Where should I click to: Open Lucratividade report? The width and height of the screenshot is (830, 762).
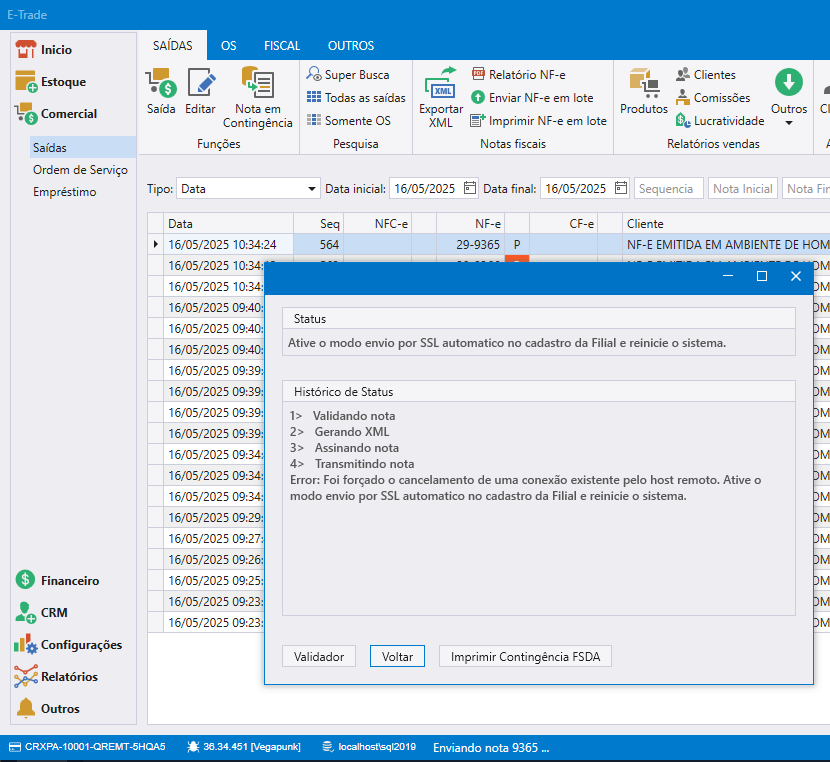720,121
